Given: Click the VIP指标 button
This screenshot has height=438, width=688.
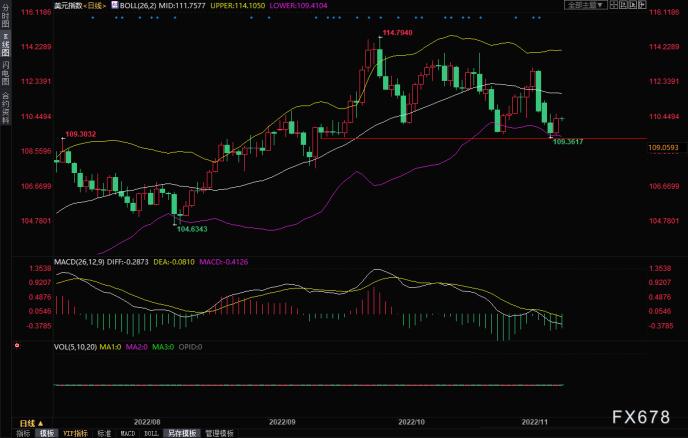Looking at the screenshot, I should point(75,433).
